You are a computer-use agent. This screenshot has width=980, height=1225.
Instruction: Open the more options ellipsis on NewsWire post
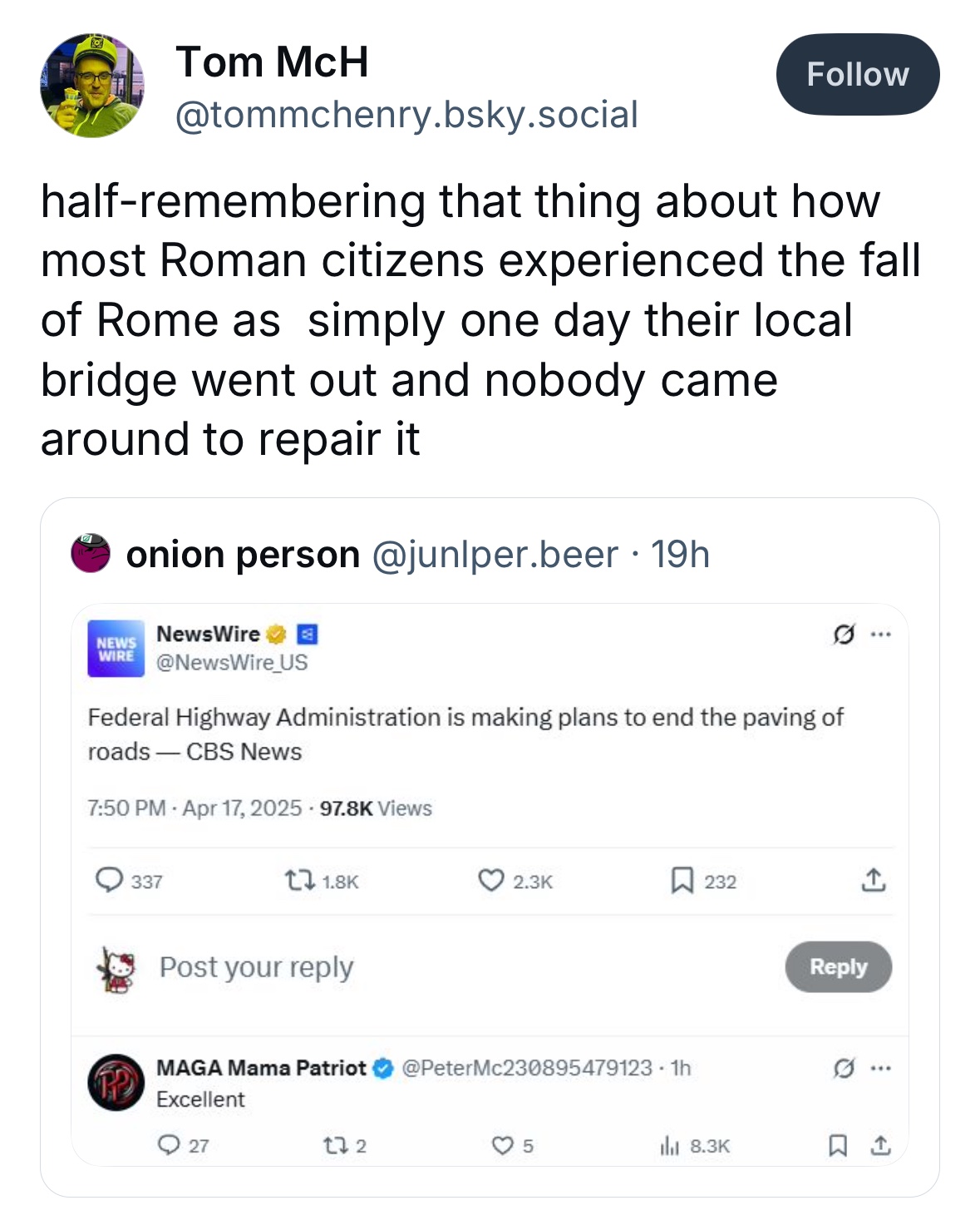tap(880, 635)
